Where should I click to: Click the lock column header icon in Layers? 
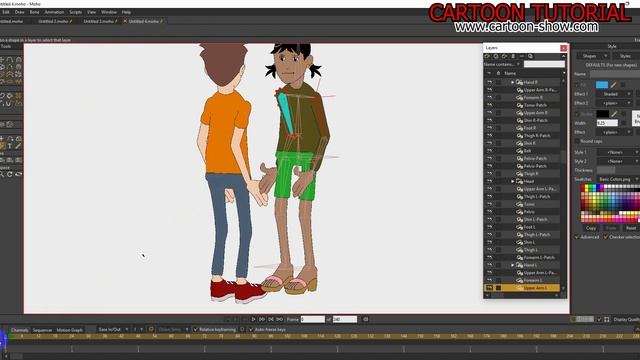[x=498, y=73]
